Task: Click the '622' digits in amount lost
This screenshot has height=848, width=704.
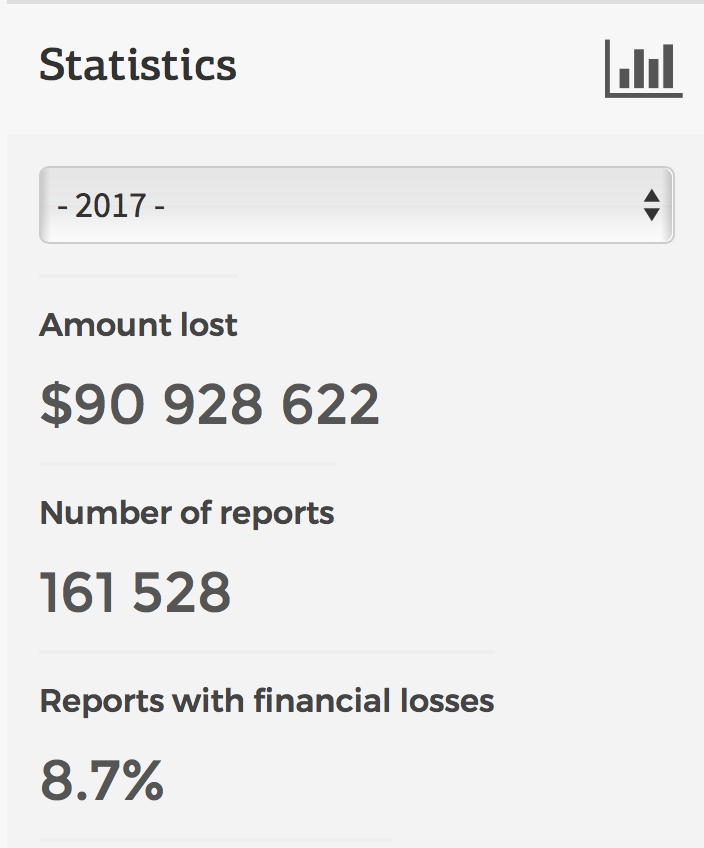Action: (330, 405)
